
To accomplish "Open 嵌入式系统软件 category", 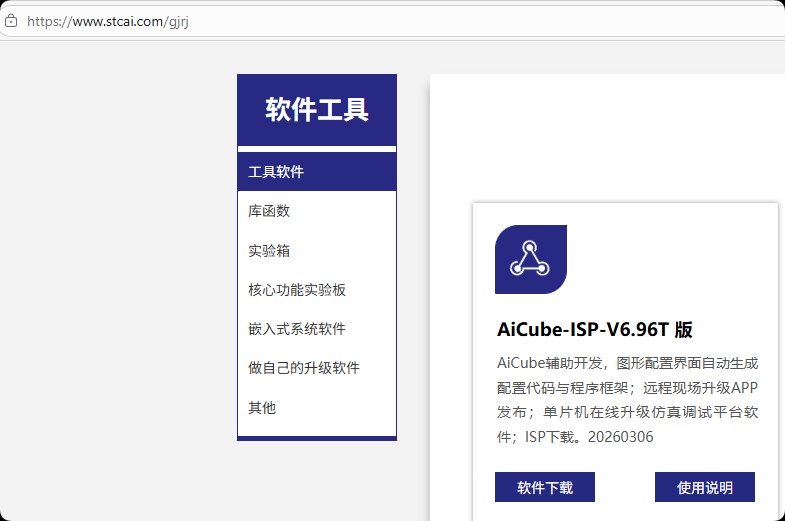I will point(317,329).
